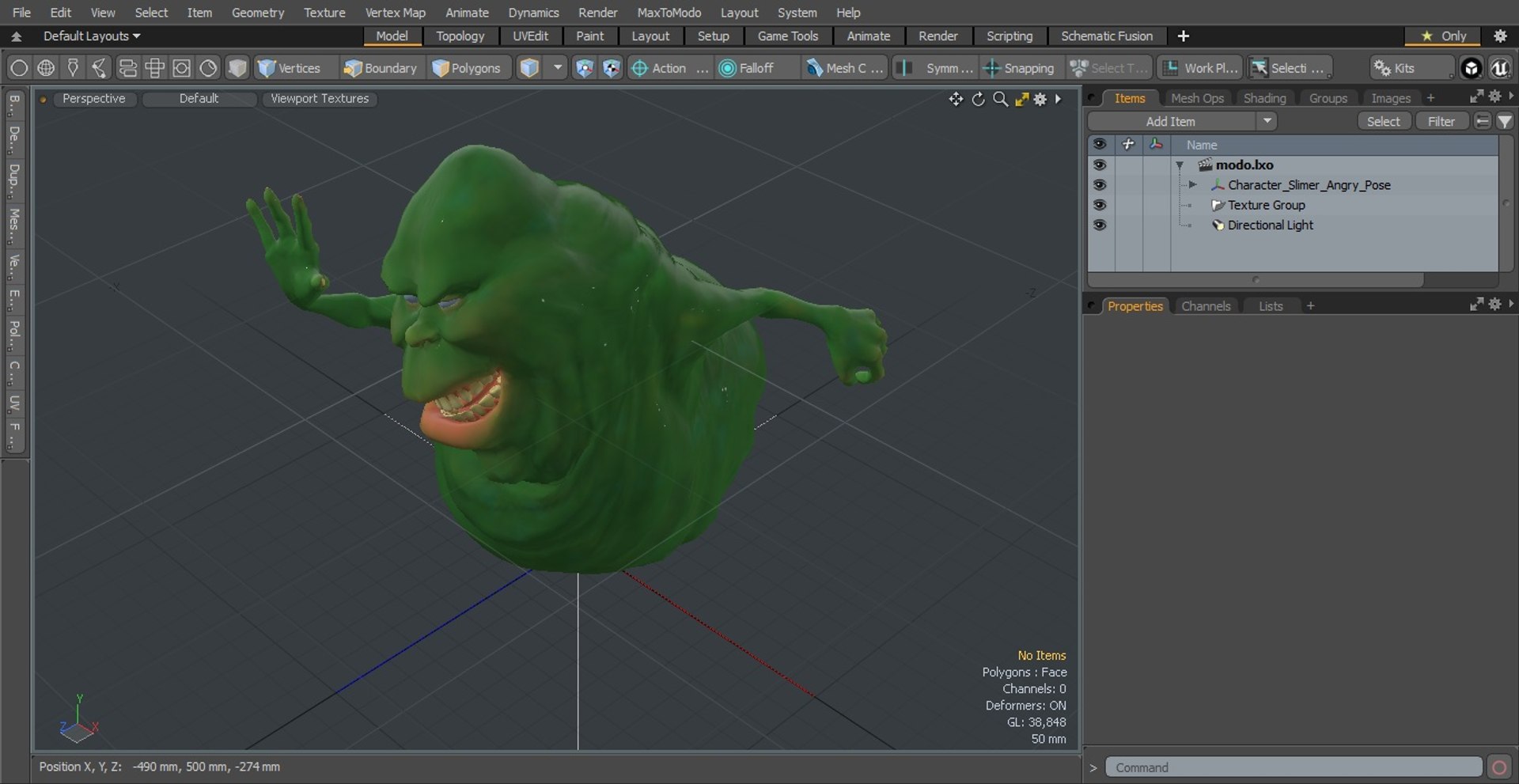Click the Items list filter funnel icon
This screenshot has height=784, width=1519.
pos(1505,121)
